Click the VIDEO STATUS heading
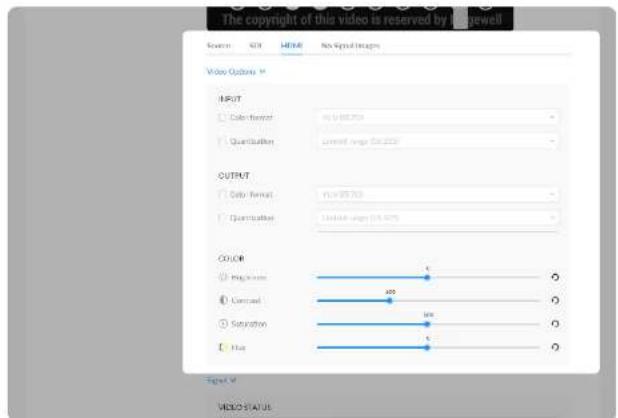618x418 pixels. pyautogui.click(x=245, y=407)
